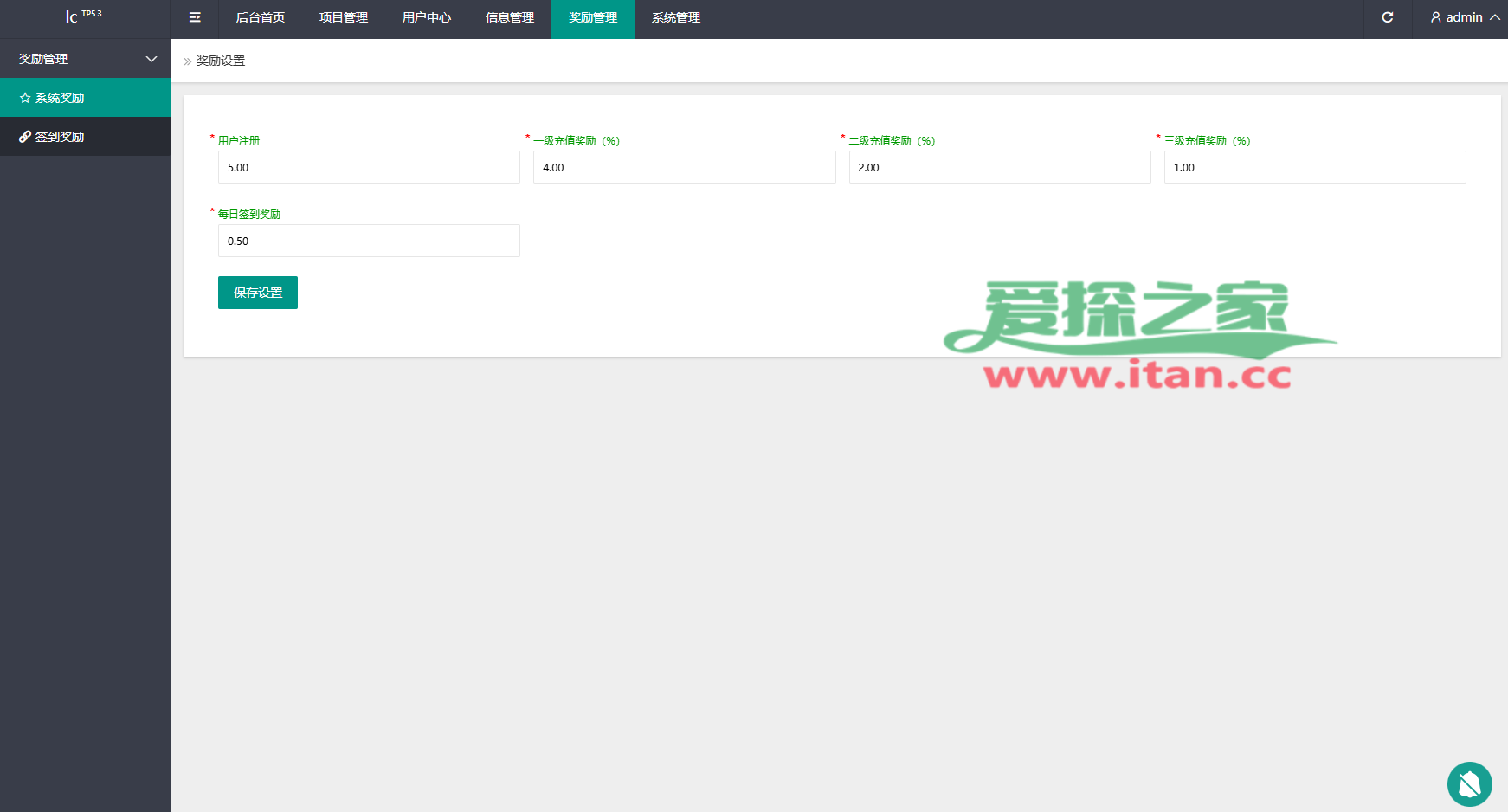Click the muted bell notification icon
This screenshot has height=812, width=1508.
[1469, 784]
